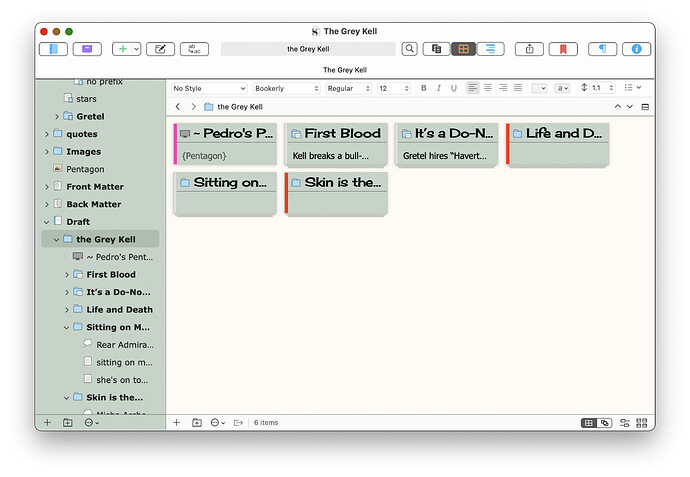Go back in editor history
Image resolution: width=690 pixels, height=477 pixels.
pos(178,106)
